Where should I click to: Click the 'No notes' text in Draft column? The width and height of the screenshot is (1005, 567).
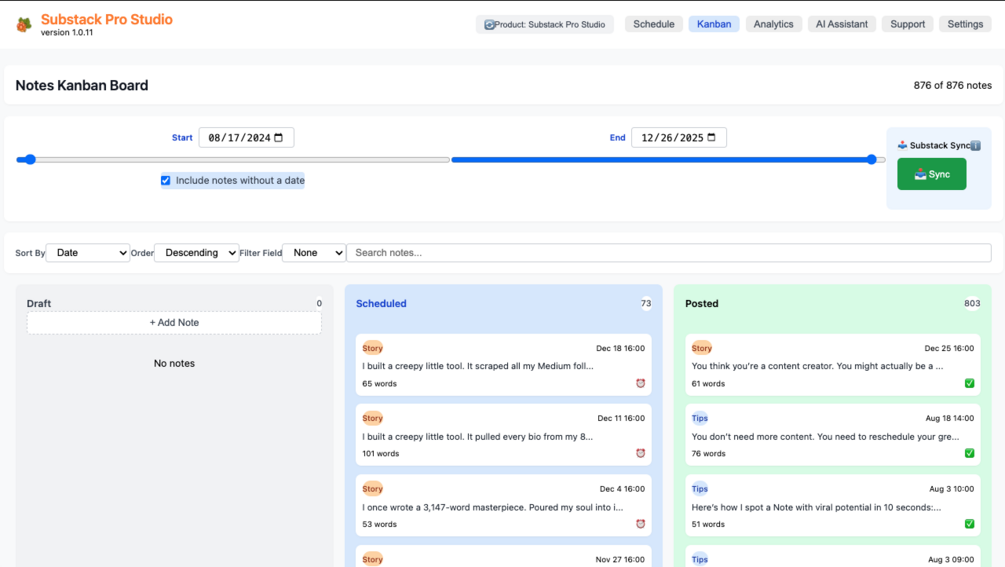coord(174,363)
